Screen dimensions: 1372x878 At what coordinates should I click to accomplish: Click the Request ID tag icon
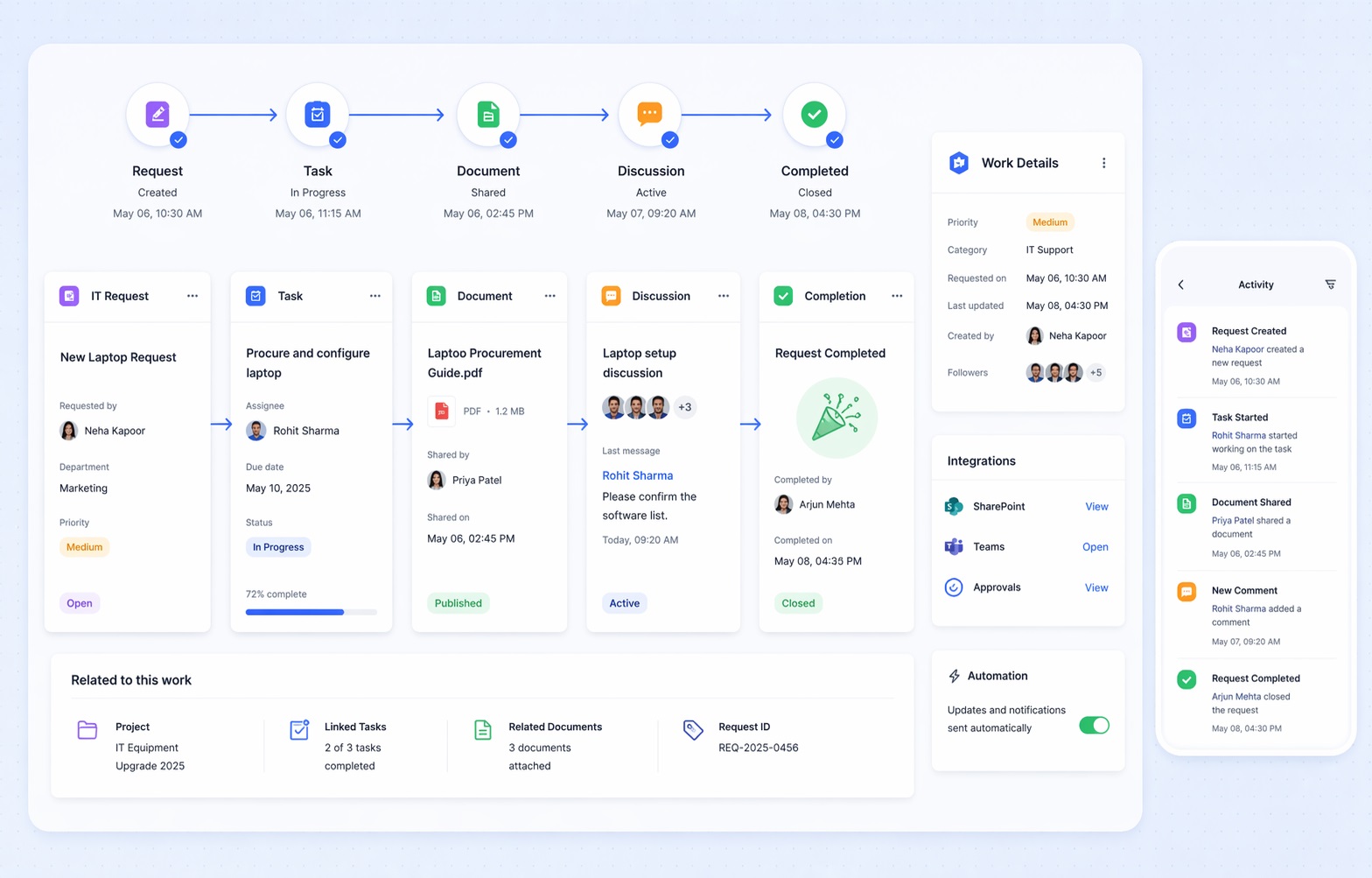(x=693, y=730)
